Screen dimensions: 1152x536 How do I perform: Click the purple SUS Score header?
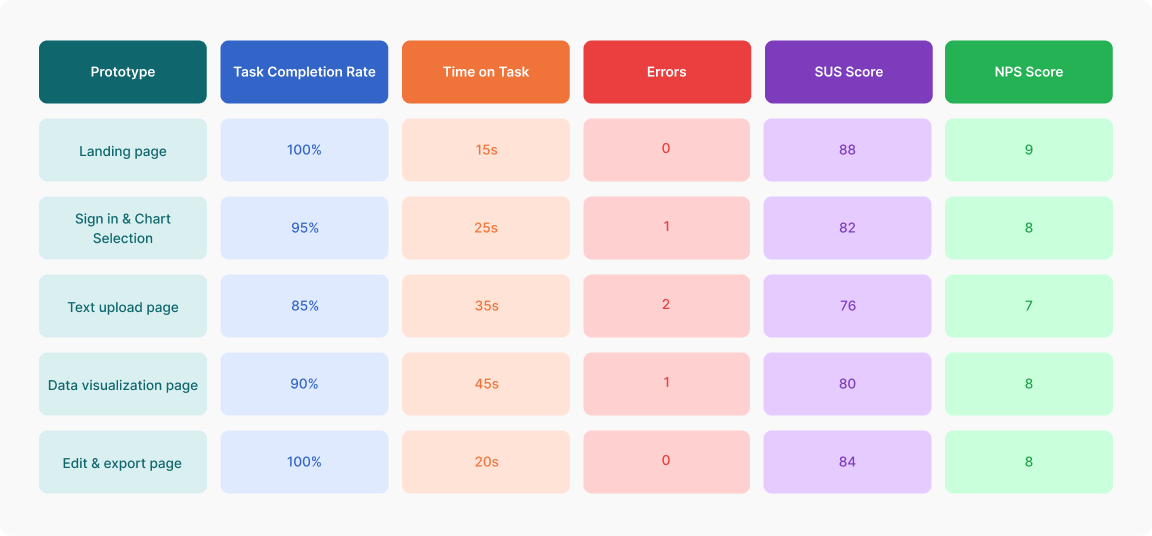(848, 72)
